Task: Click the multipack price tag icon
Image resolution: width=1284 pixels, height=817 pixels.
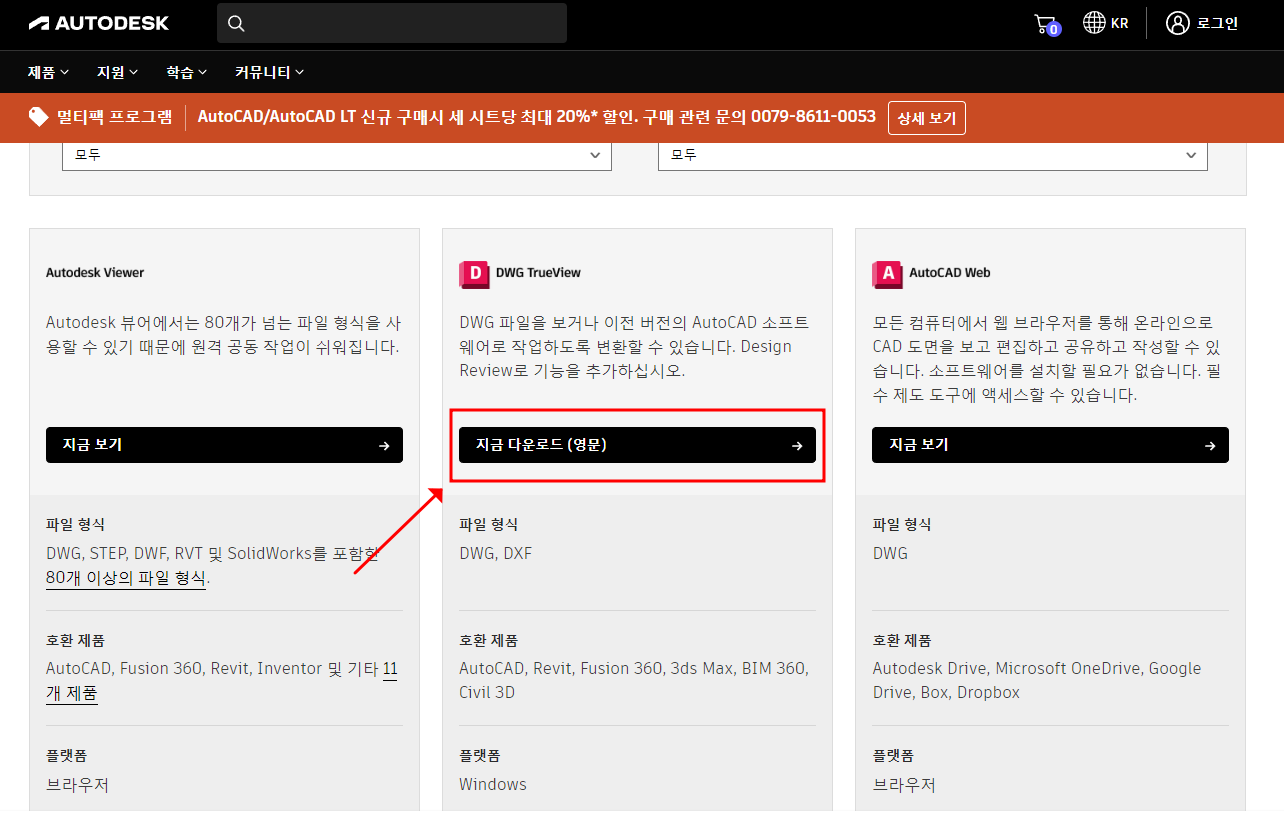Action: [38, 117]
